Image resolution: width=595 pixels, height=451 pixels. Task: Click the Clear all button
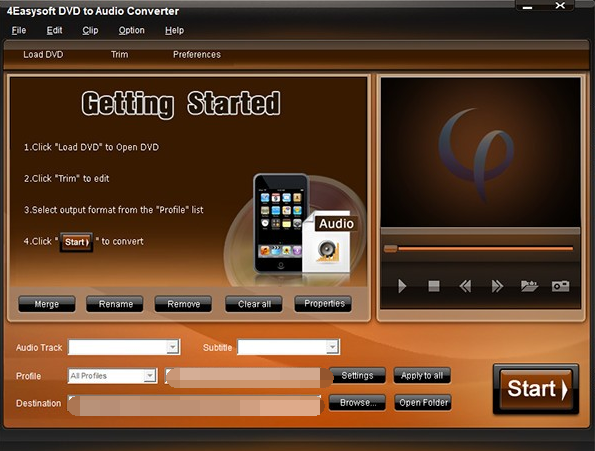pos(254,304)
